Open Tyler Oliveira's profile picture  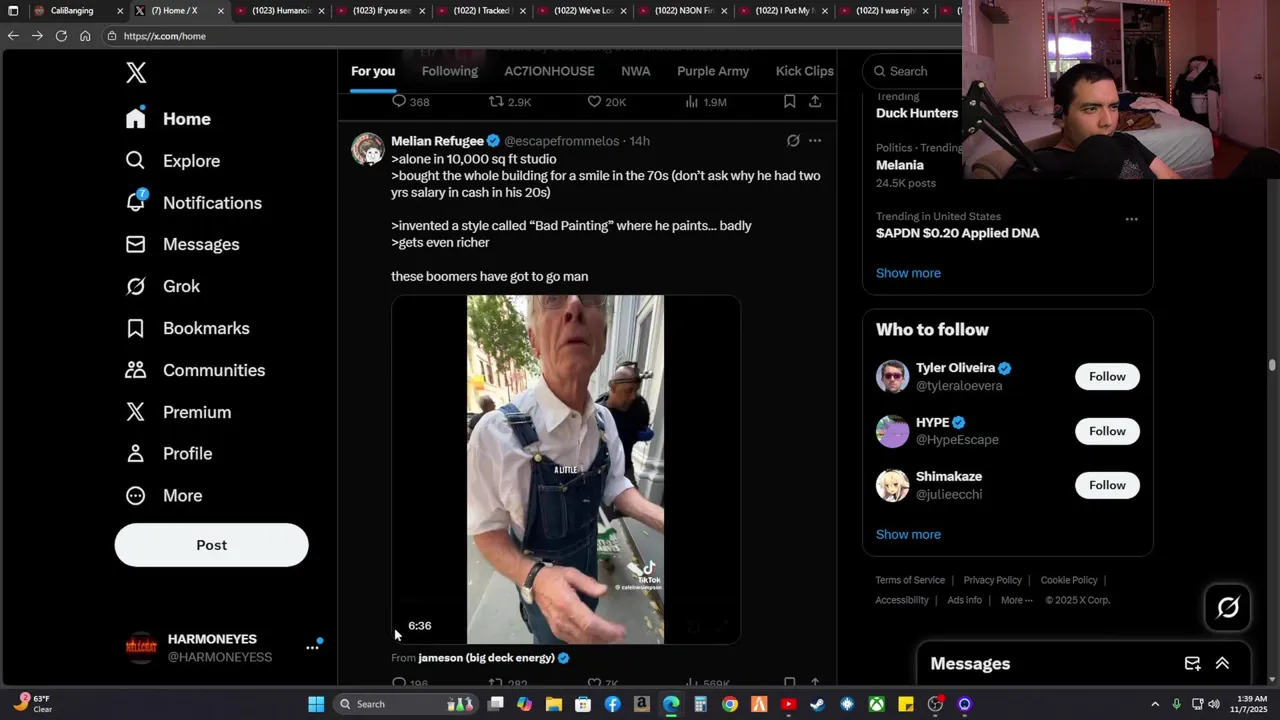(892, 376)
